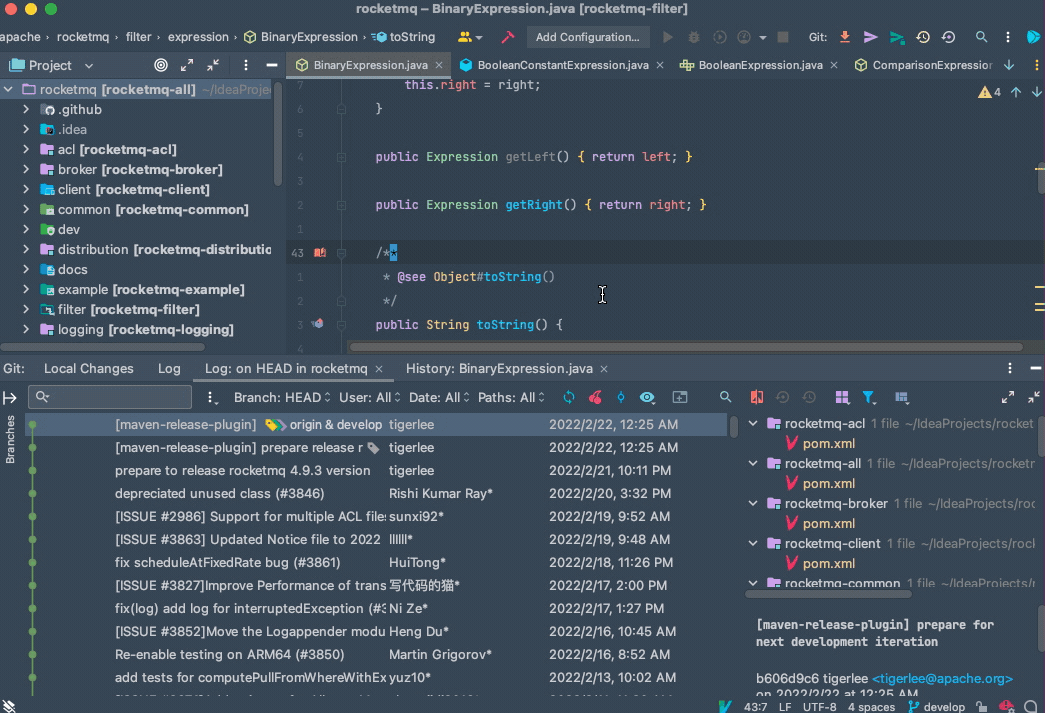Collapse rocketmq-acl in changed files tree
Viewport: 1045px width, 713px height.
(x=753, y=423)
